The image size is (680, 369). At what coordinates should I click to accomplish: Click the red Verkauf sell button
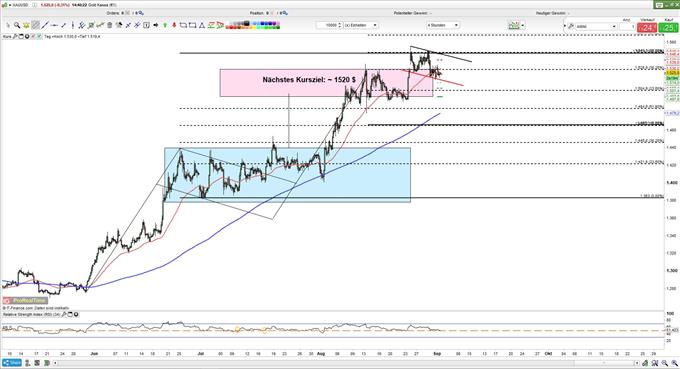[x=647, y=27]
